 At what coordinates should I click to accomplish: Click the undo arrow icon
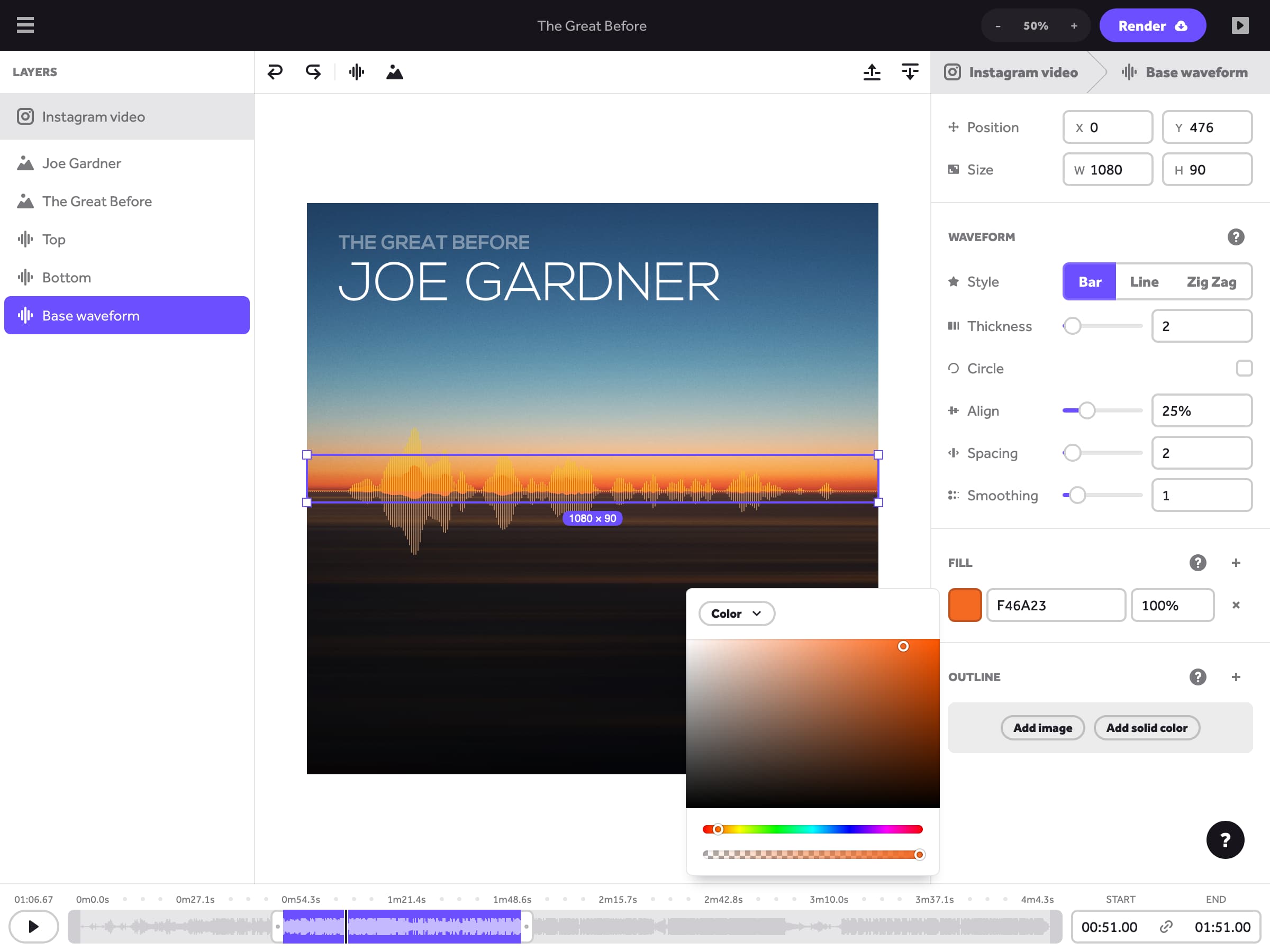pos(275,72)
